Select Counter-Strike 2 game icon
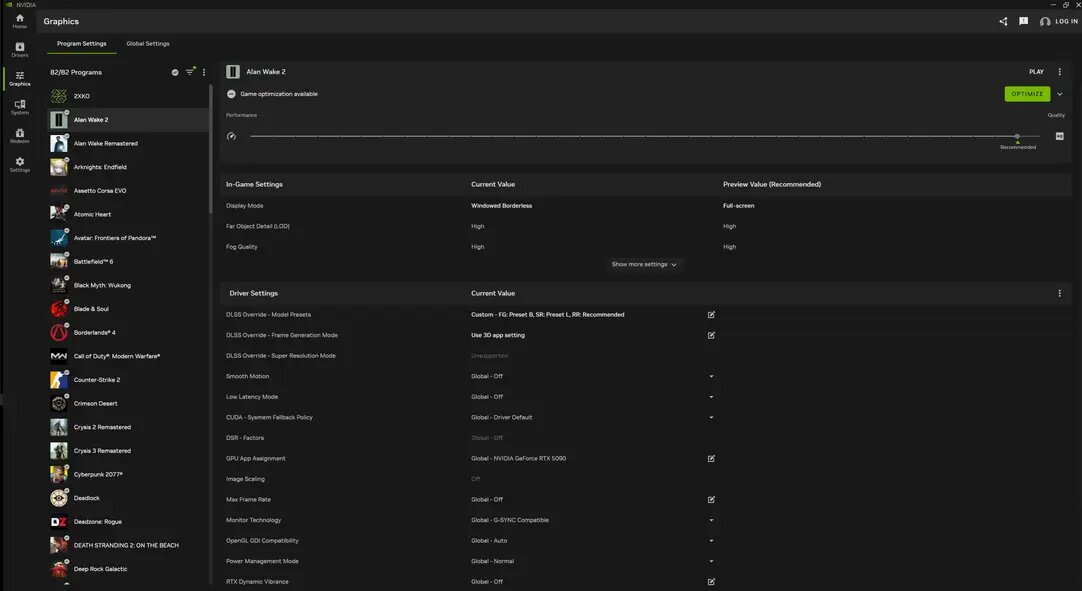This screenshot has width=1082, height=591. [59, 380]
